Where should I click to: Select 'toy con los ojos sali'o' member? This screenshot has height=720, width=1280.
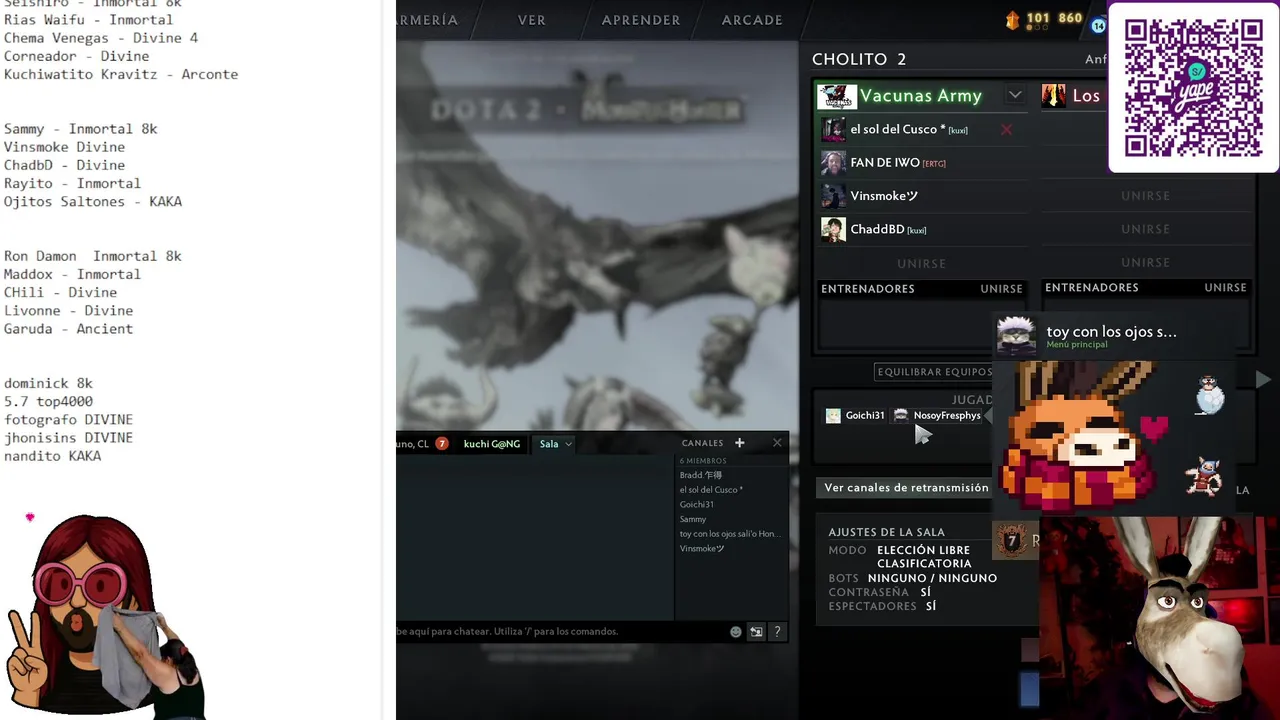730,534
